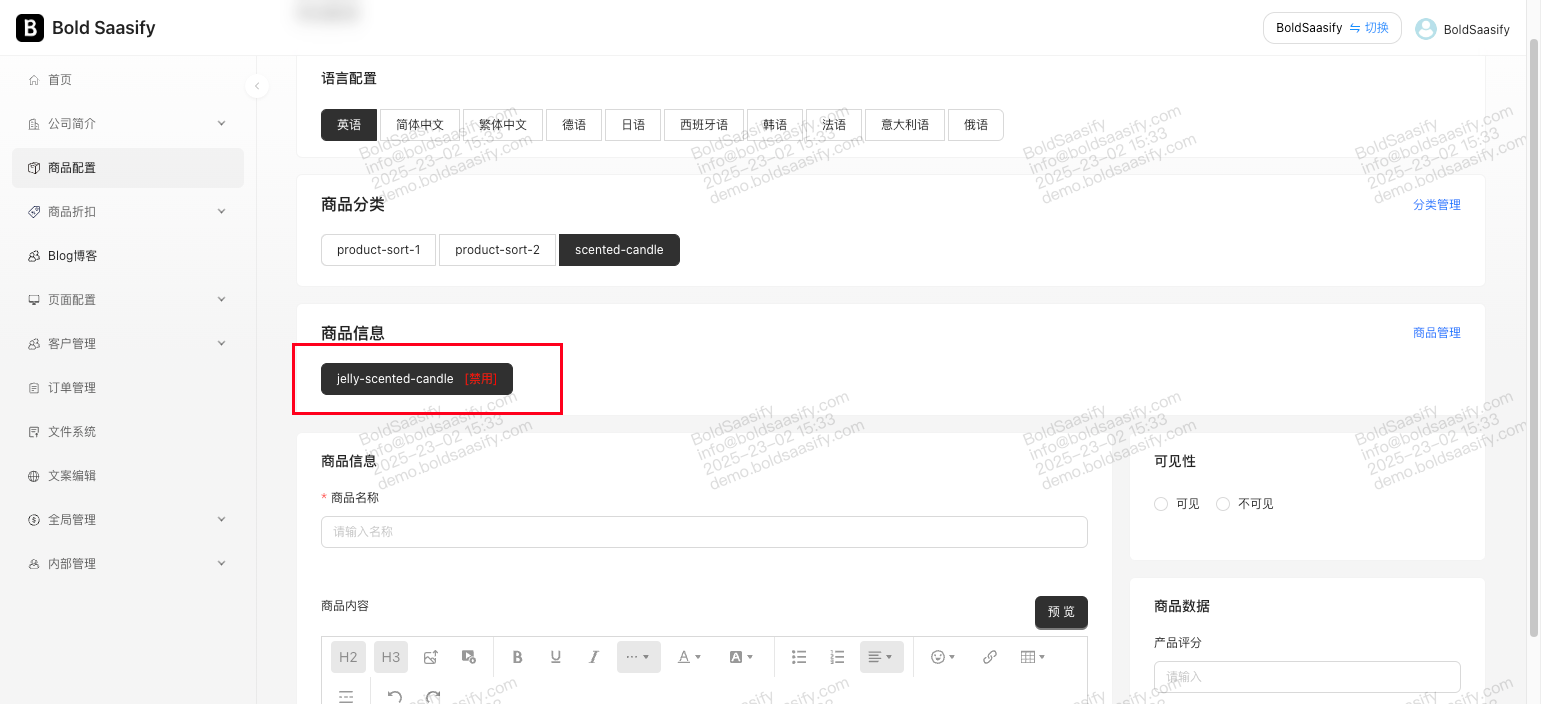
Task: Click the insert link icon in editor toolbar
Action: click(990, 657)
